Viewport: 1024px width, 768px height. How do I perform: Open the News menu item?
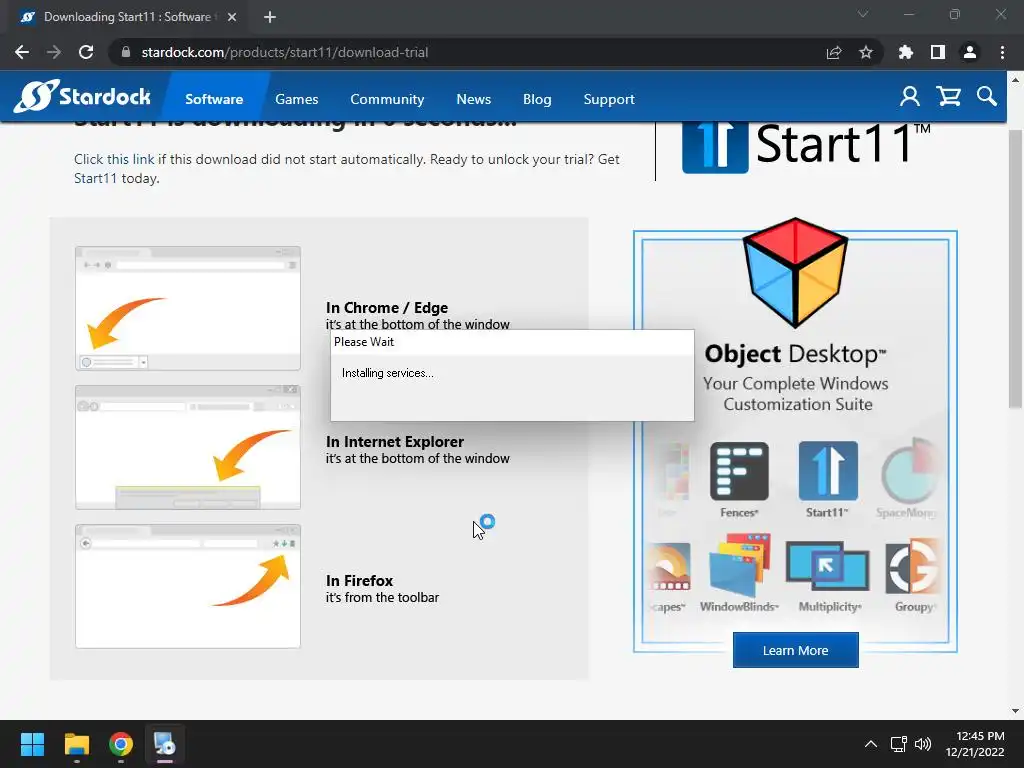(473, 99)
